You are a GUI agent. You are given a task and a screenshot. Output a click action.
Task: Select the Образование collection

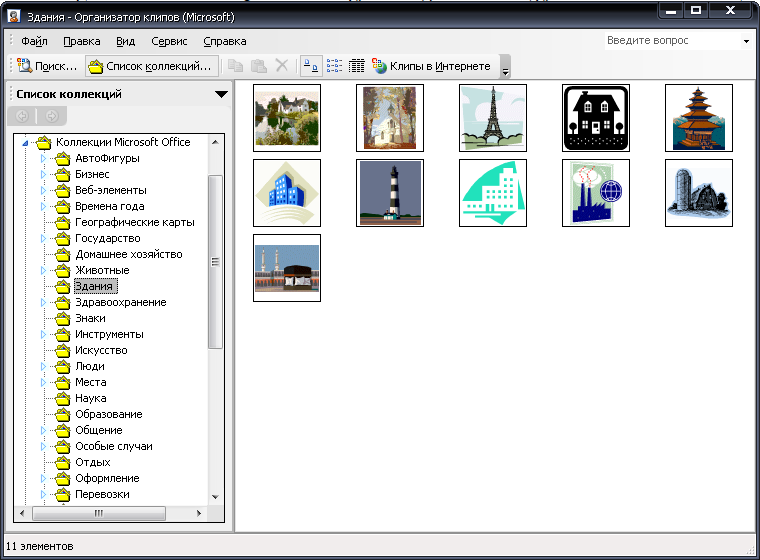109,414
